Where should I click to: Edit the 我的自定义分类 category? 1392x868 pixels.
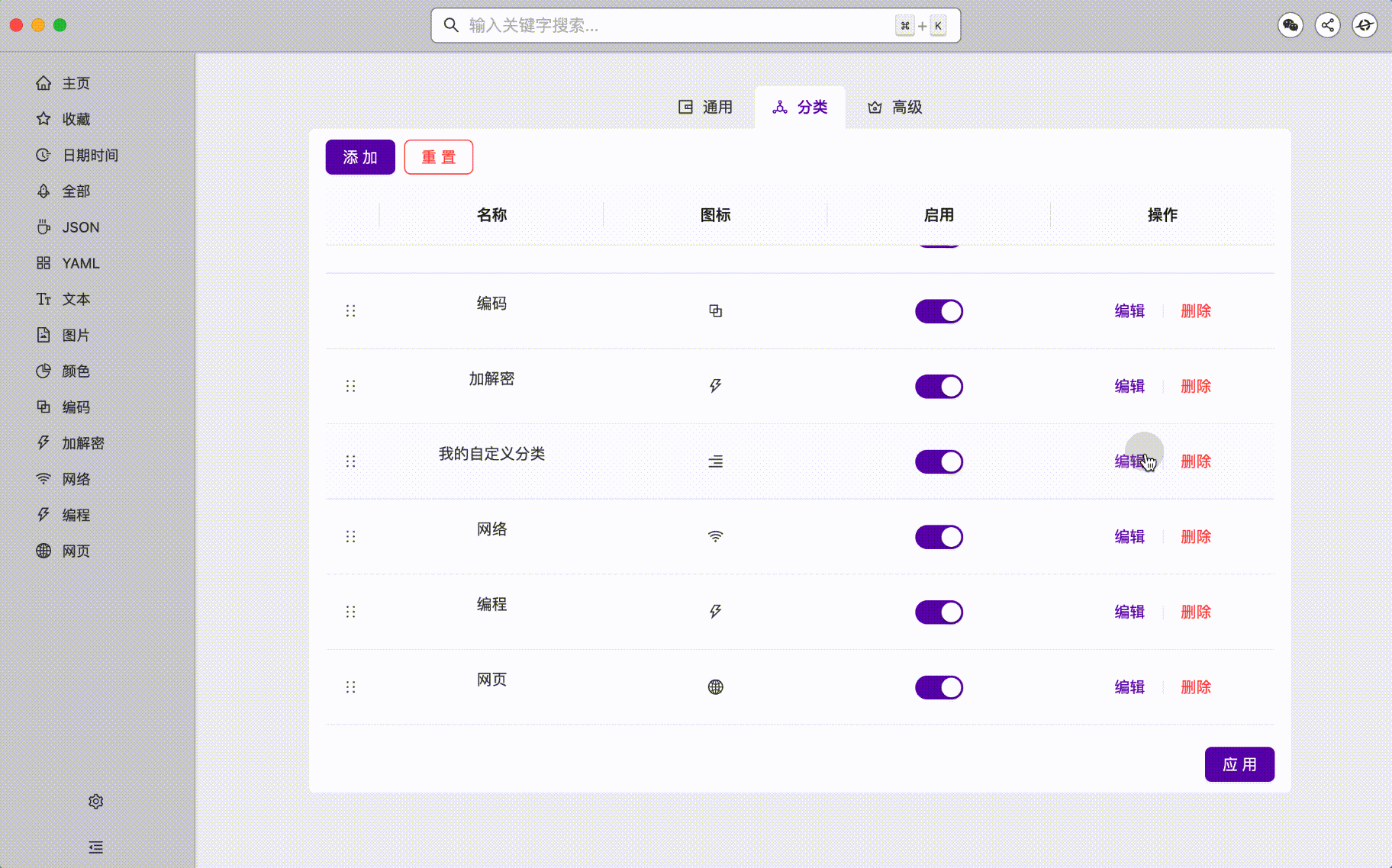point(1129,461)
